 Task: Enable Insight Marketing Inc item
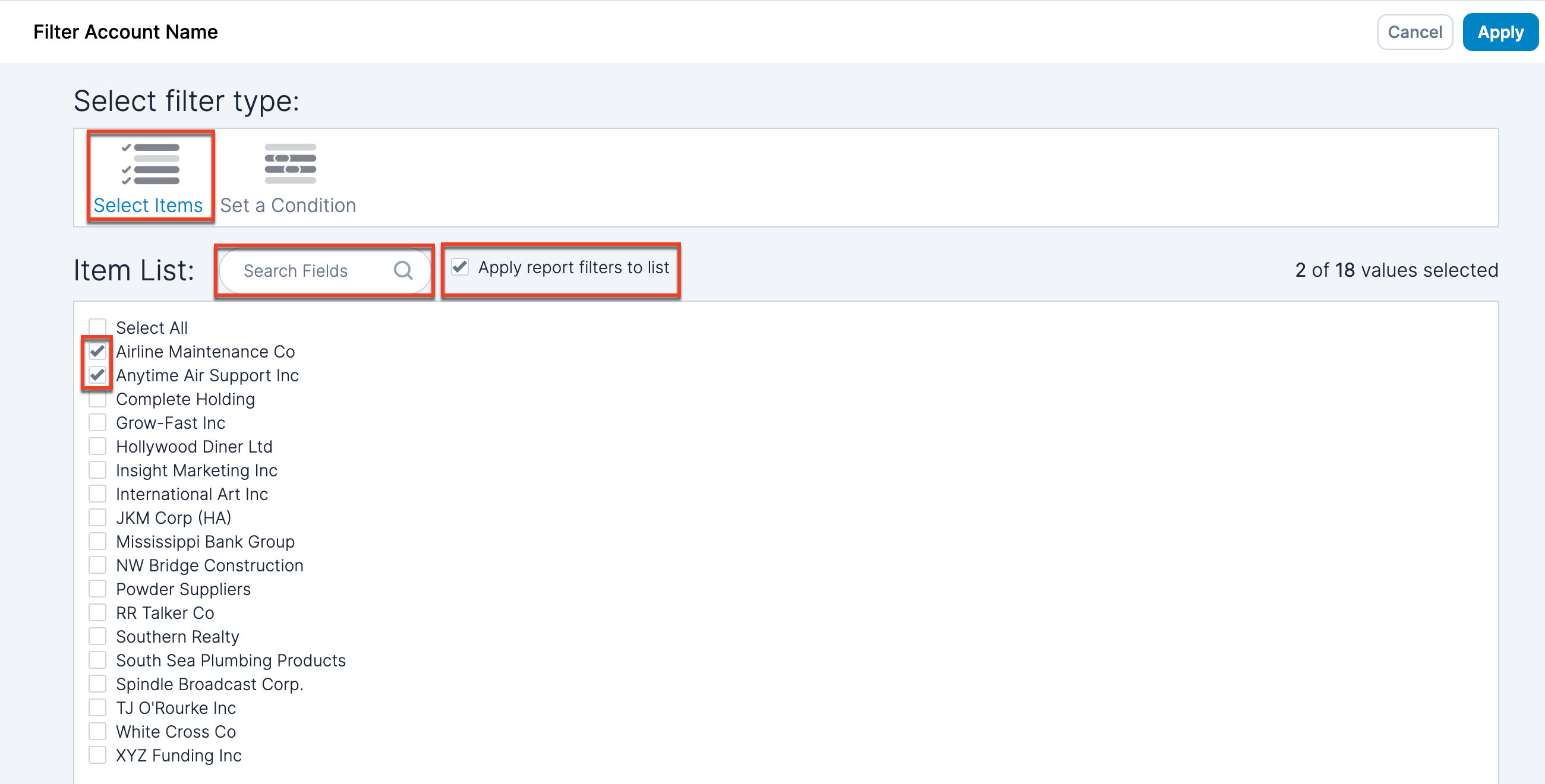[x=97, y=470]
